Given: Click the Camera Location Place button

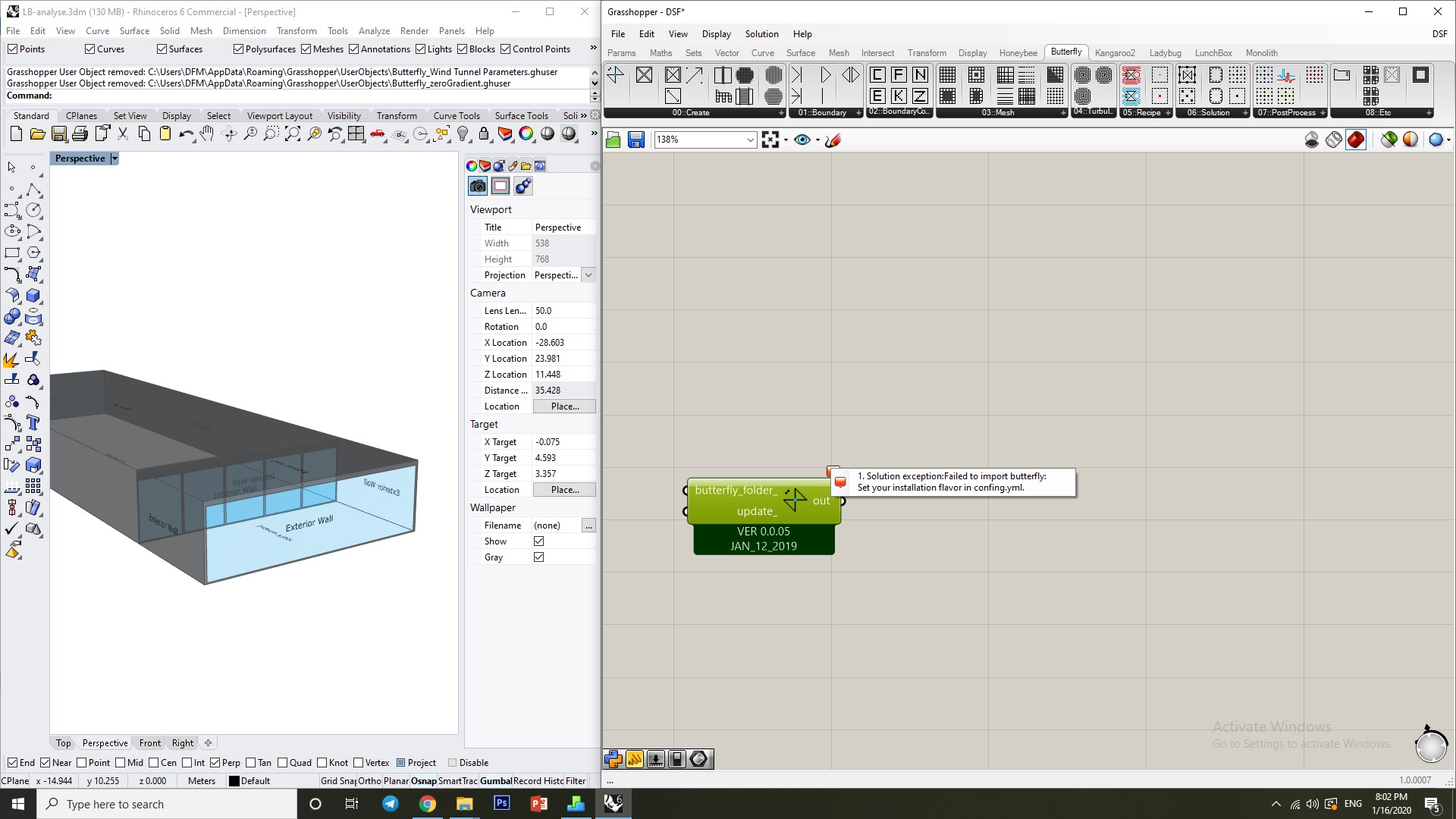Looking at the screenshot, I should pos(564,406).
